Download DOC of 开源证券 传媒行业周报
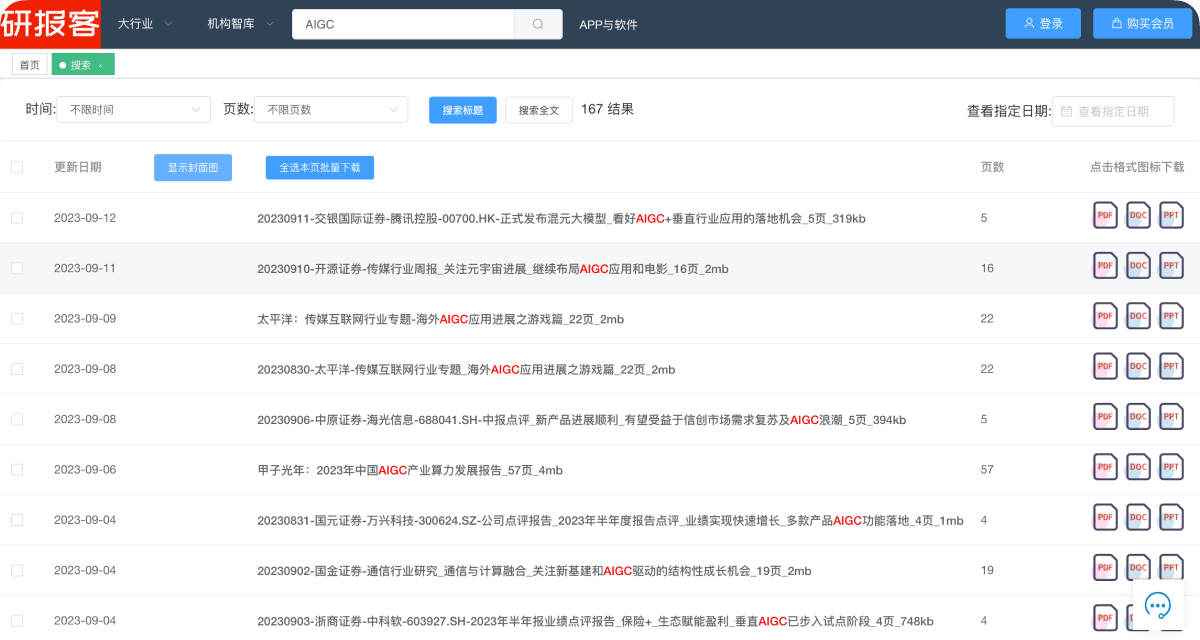The width and height of the screenshot is (1200, 640). 1138,265
